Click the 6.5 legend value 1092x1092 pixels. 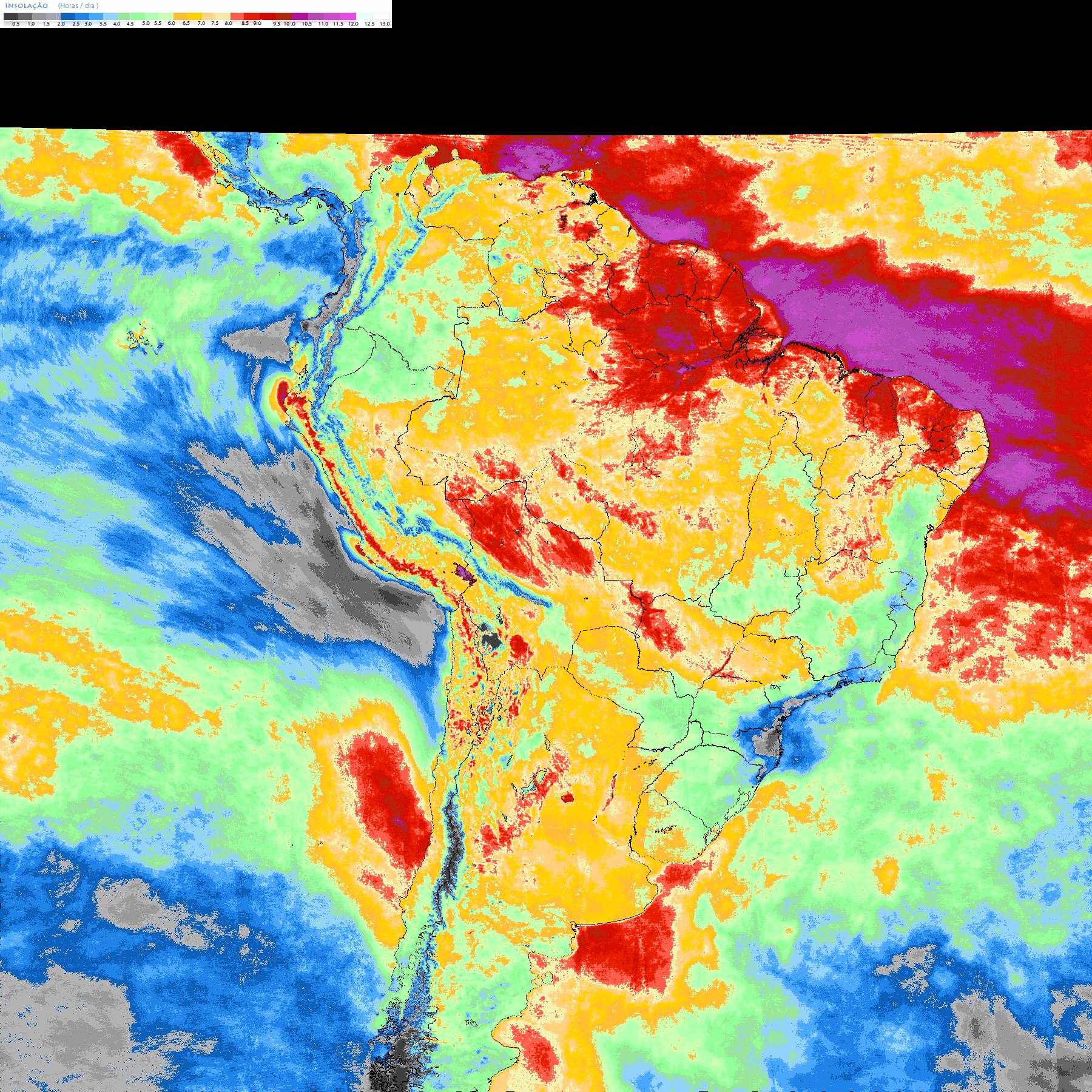(186, 23)
